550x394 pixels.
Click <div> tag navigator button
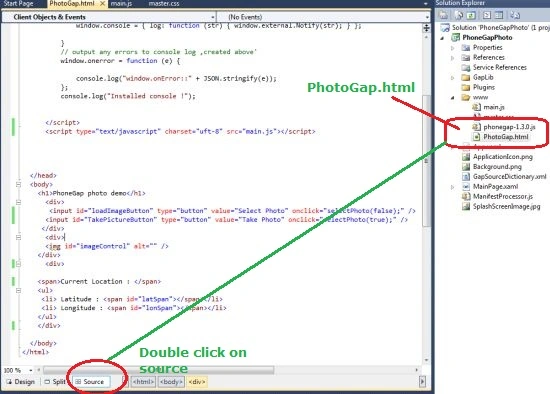197,382
